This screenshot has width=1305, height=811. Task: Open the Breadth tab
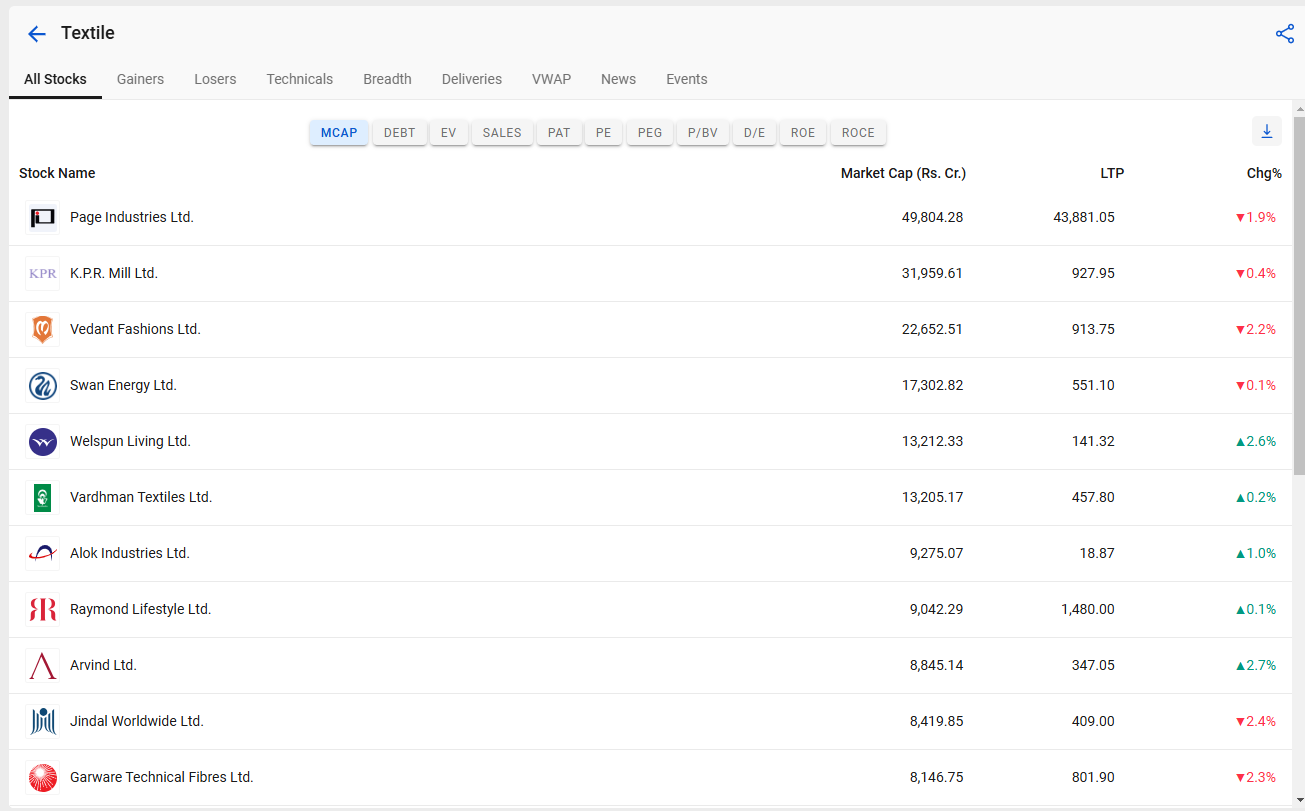[387, 79]
